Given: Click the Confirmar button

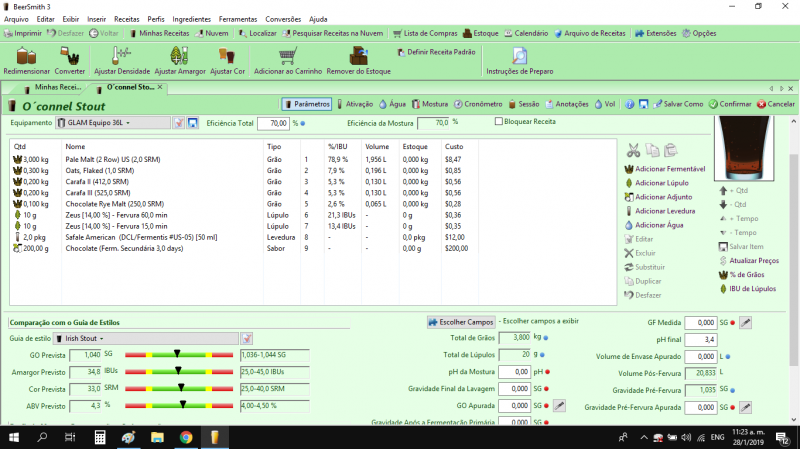Looking at the screenshot, I should click(730, 104).
